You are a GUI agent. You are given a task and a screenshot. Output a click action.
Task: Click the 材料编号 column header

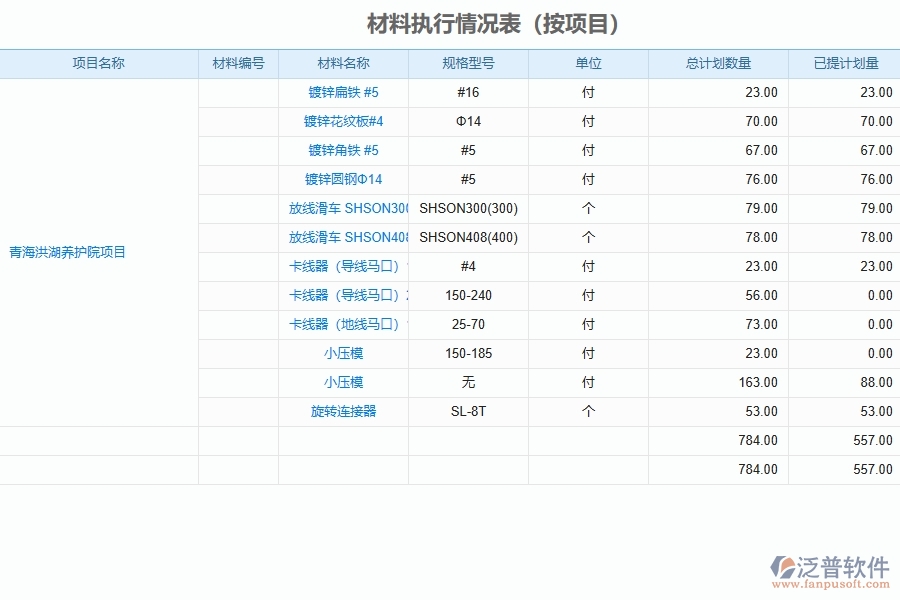click(240, 63)
